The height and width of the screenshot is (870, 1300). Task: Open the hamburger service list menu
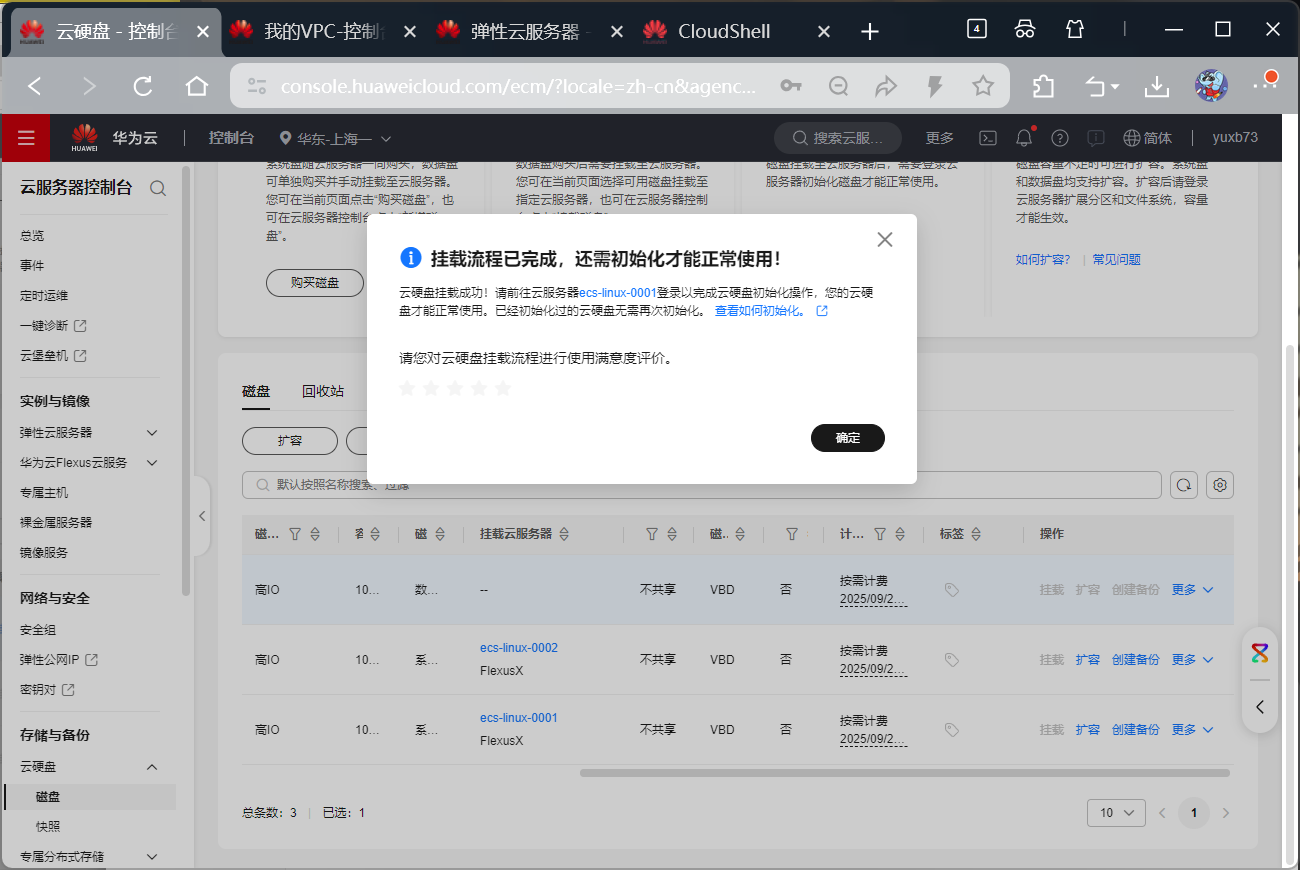[x=26, y=138]
